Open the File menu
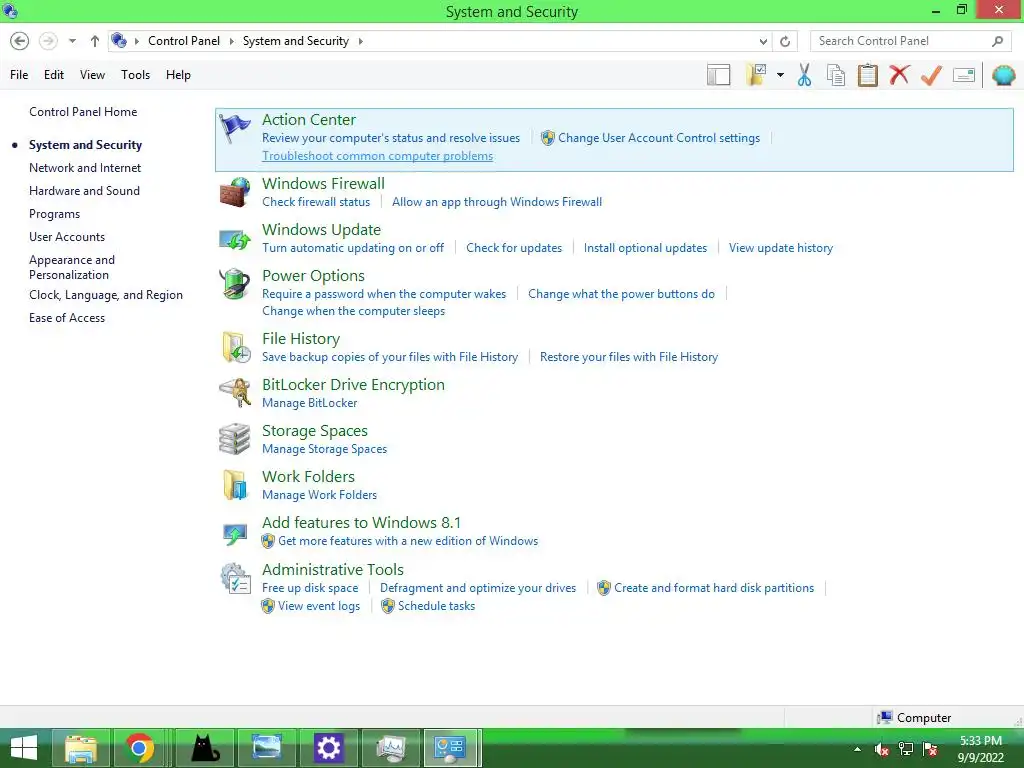The width and height of the screenshot is (1024, 768). coord(19,75)
